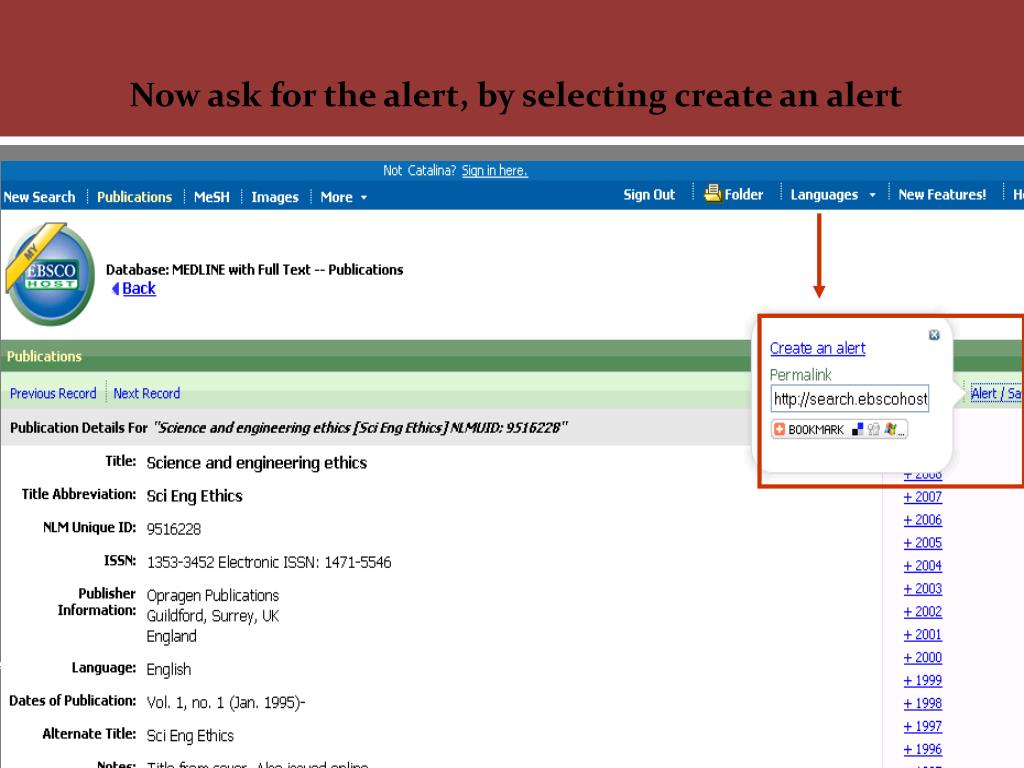The image size is (1024, 768).
Task: Click the 'Publication Details For' heading
Action: point(79,428)
